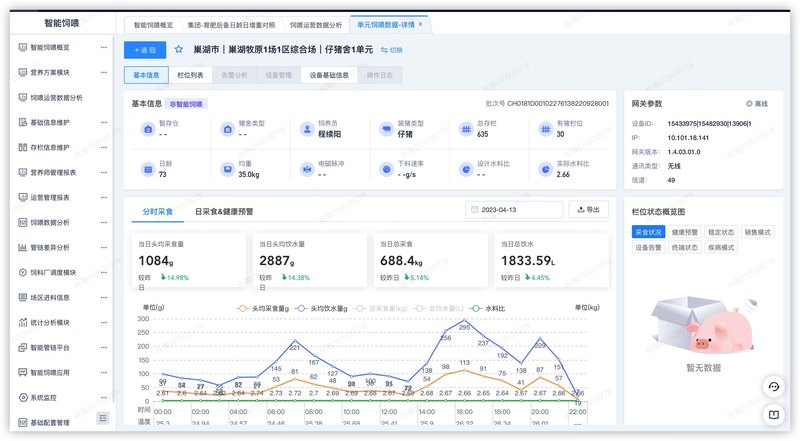Image resolution: width=800 pixels, height=441 pixels.
Task: Click the 装猪类型 pig icon
Action: tap(387, 130)
